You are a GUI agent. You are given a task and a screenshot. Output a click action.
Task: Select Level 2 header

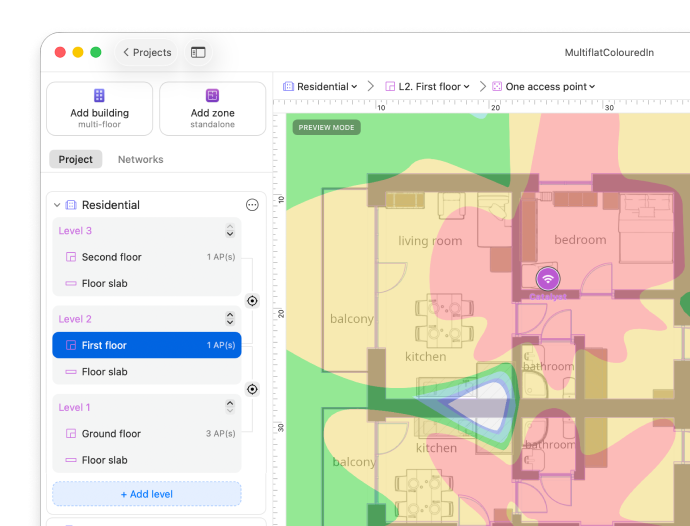tap(75, 319)
